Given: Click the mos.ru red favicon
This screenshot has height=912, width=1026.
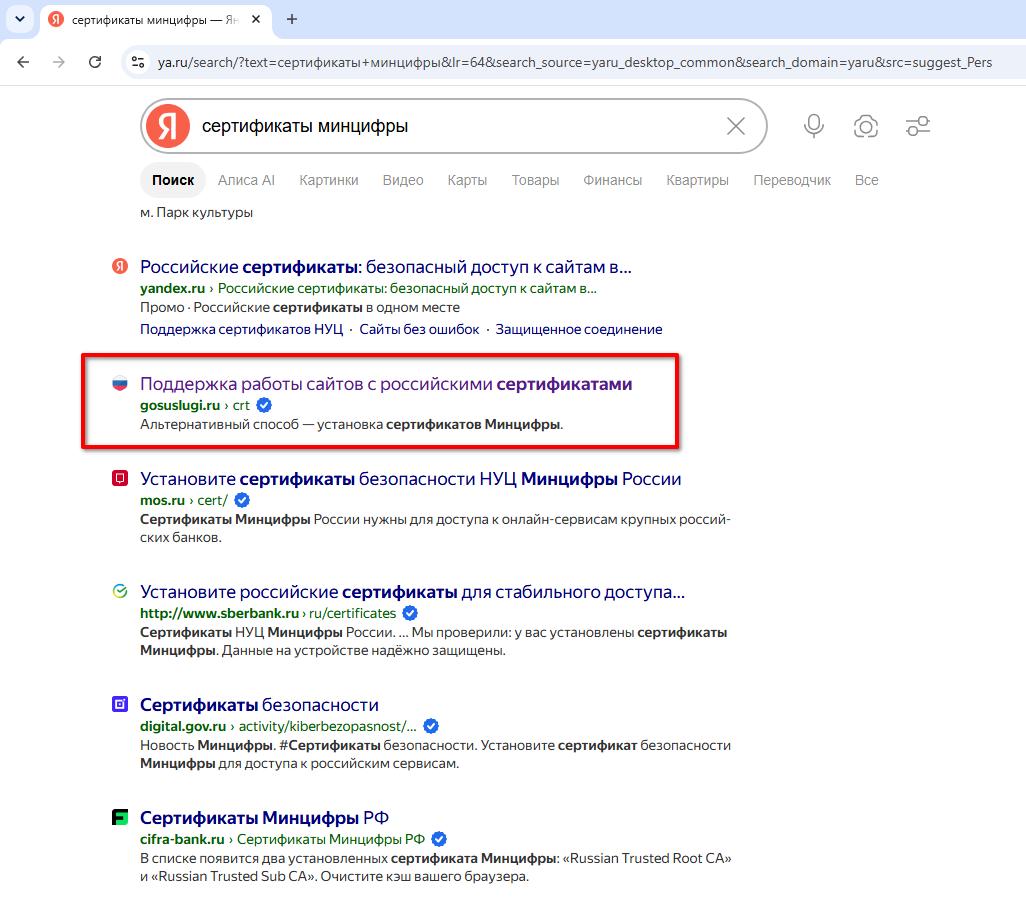Looking at the screenshot, I should pos(120,478).
